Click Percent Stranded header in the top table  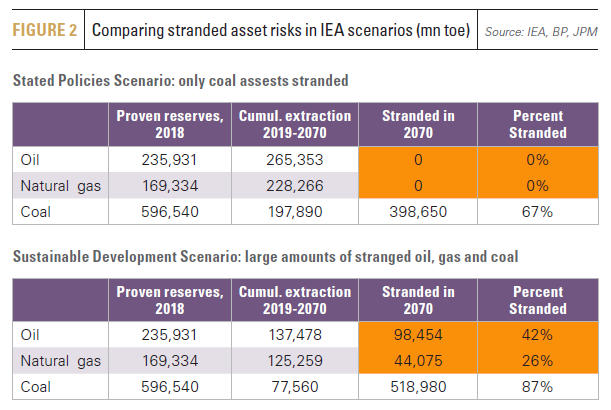(x=537, y=124)
